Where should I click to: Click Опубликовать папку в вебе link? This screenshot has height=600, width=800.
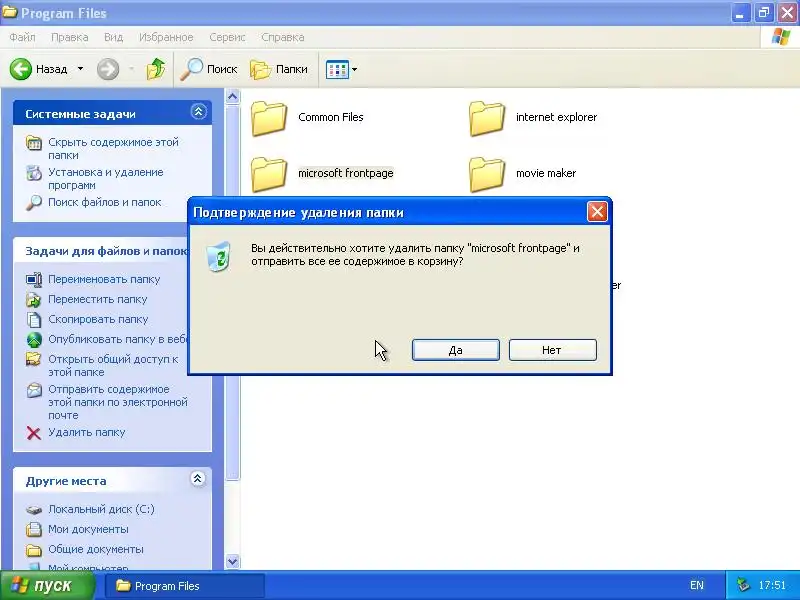(x=118, y=339)
